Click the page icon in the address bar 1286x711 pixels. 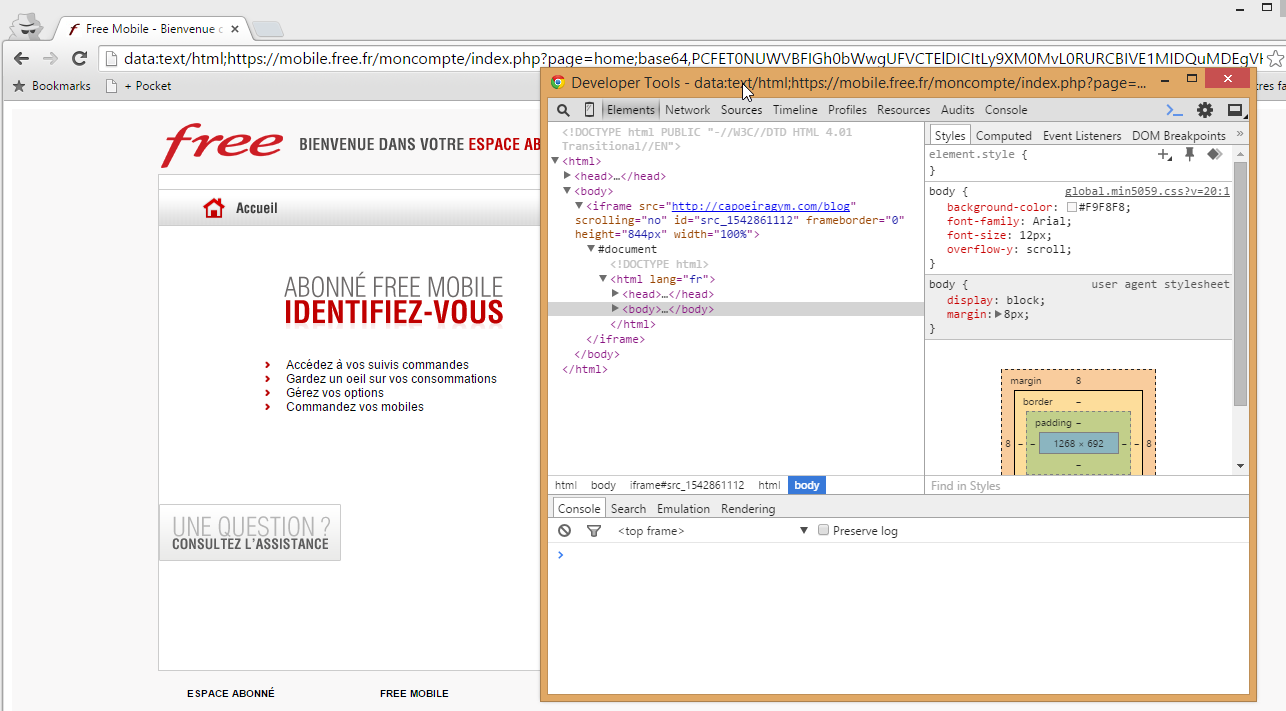tap(112, 58)
